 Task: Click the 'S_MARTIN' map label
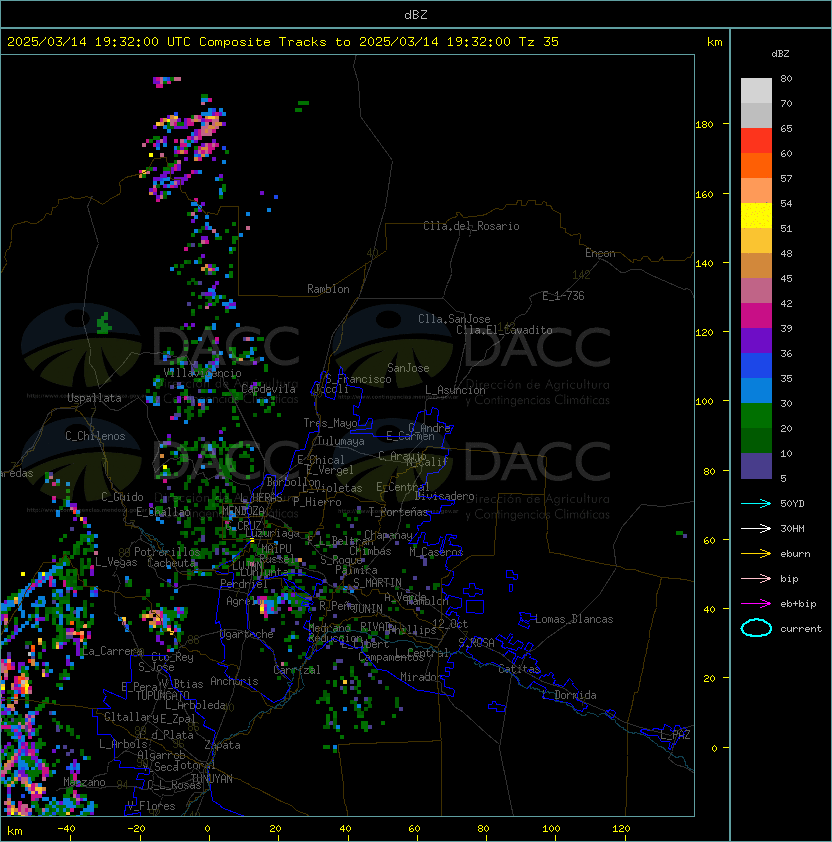[x=377, y=583]
